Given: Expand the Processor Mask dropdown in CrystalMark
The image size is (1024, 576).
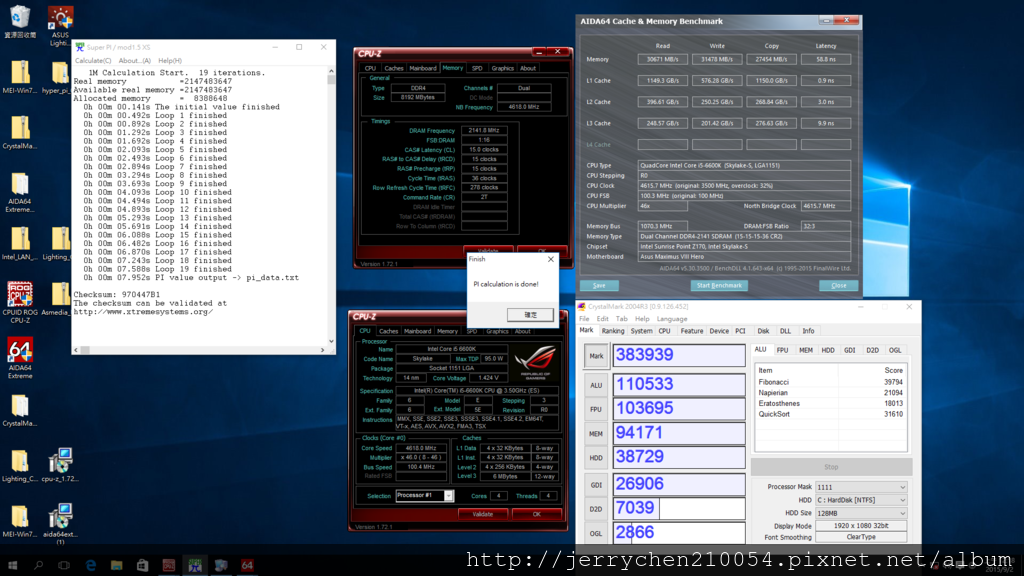Looking at the screenshot, I should pyautogui.click(x=861, y=487).
